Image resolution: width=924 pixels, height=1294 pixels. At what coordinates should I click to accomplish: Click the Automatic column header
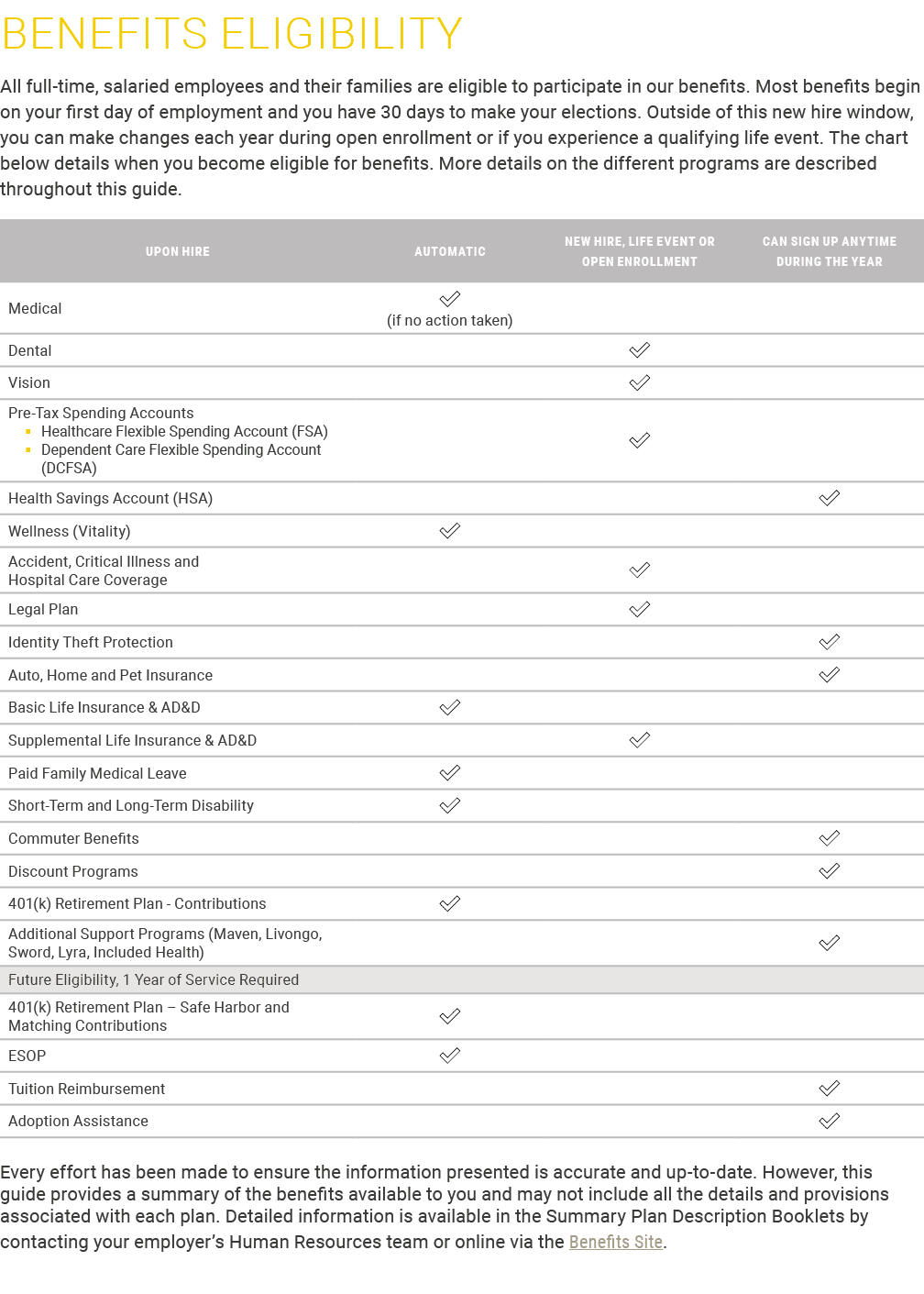pyautogui.click(x=449, y=251)
